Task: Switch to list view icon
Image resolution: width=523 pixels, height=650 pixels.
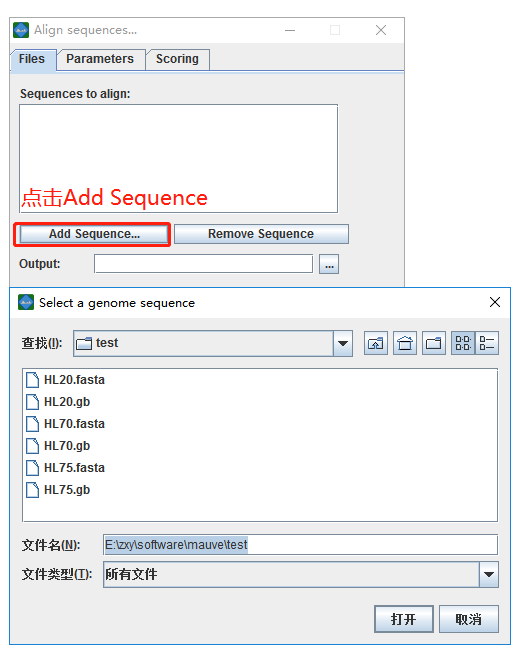Action: (x=463, y=343)
